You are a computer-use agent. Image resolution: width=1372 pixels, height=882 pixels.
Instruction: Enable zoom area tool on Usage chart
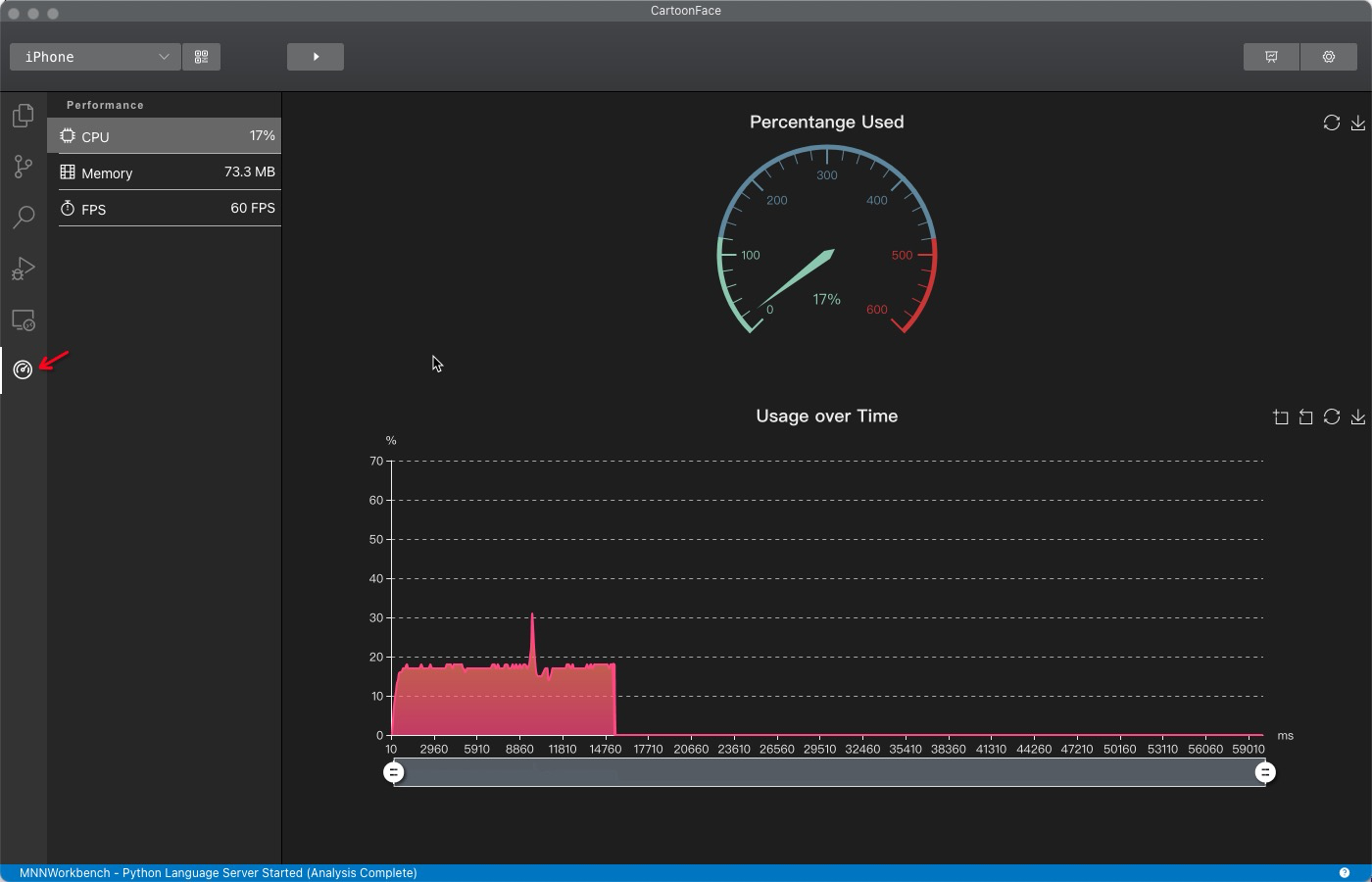click(1280, 416)
